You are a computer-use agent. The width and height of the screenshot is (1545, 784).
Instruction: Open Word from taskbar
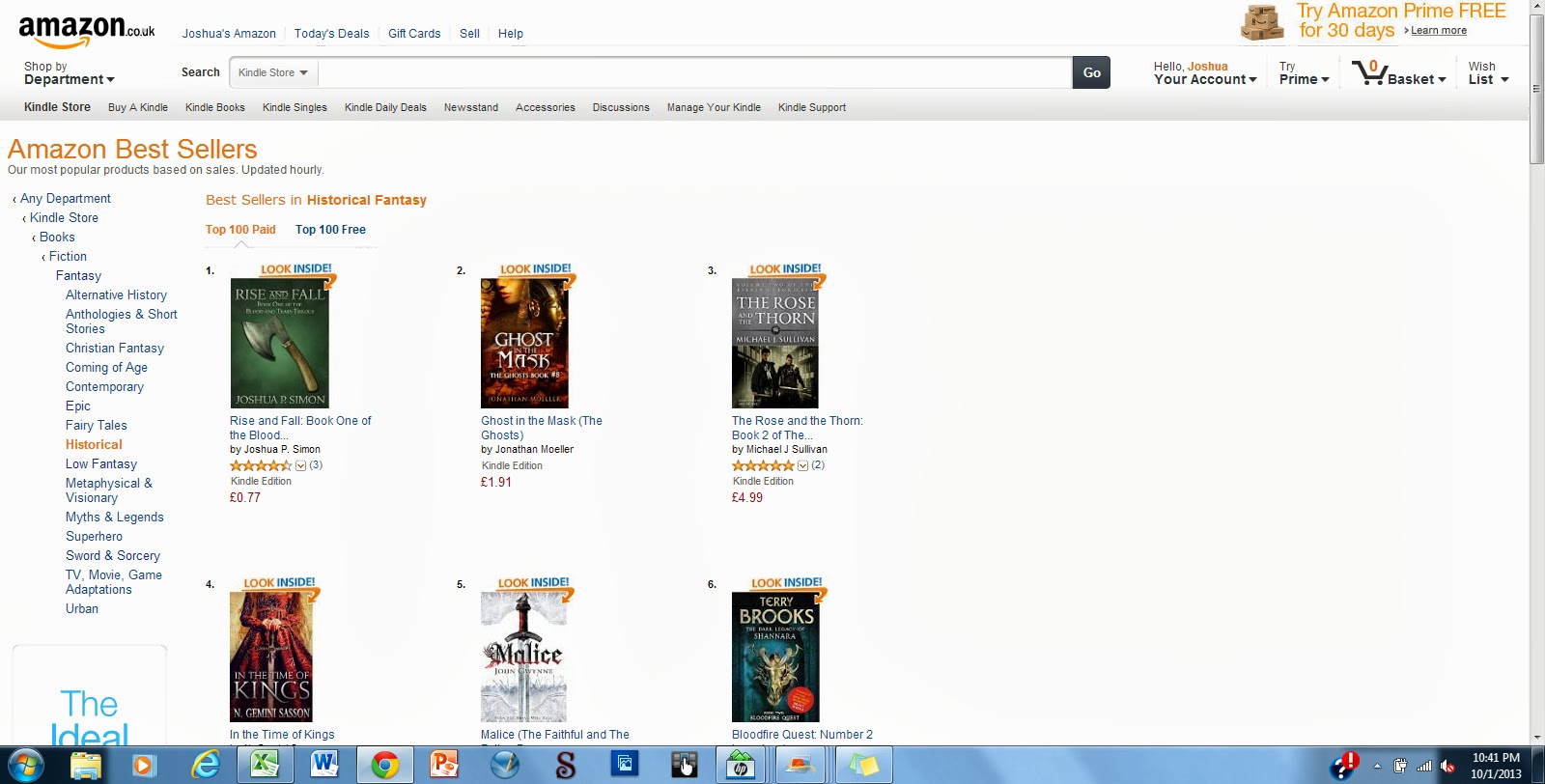click(324, 766)
